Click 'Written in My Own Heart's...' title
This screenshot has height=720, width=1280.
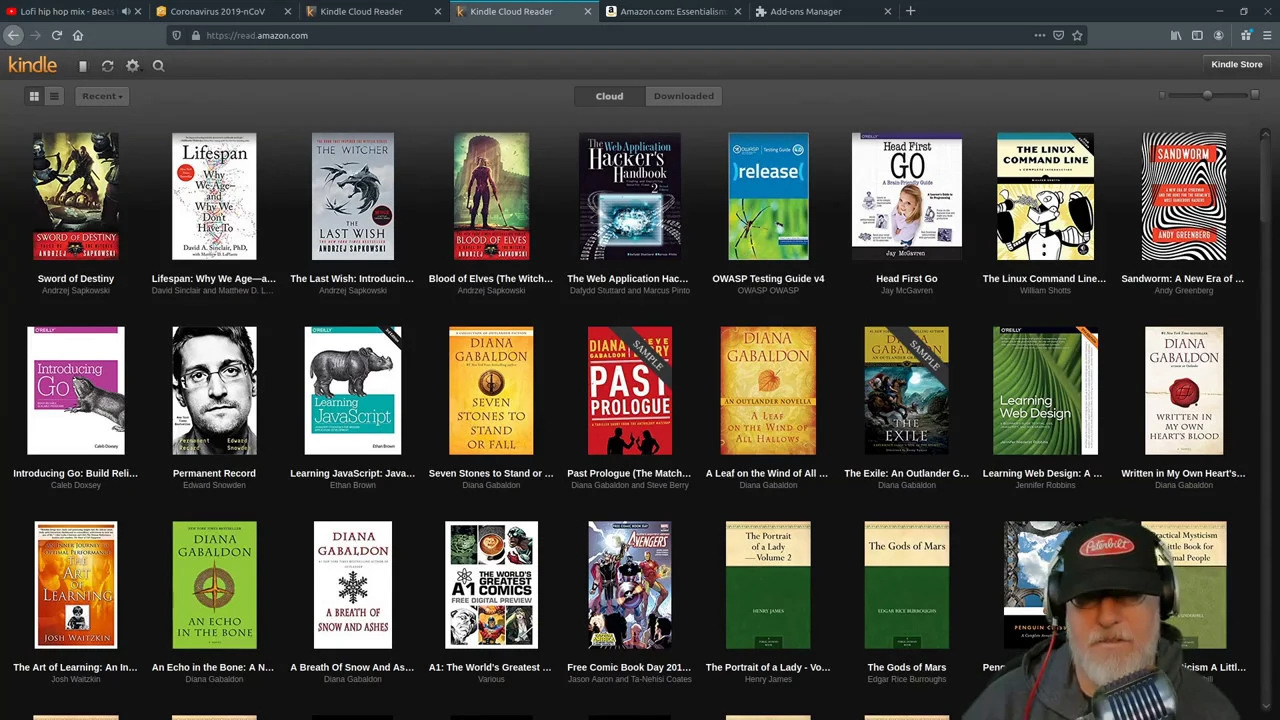point(1183,473)
